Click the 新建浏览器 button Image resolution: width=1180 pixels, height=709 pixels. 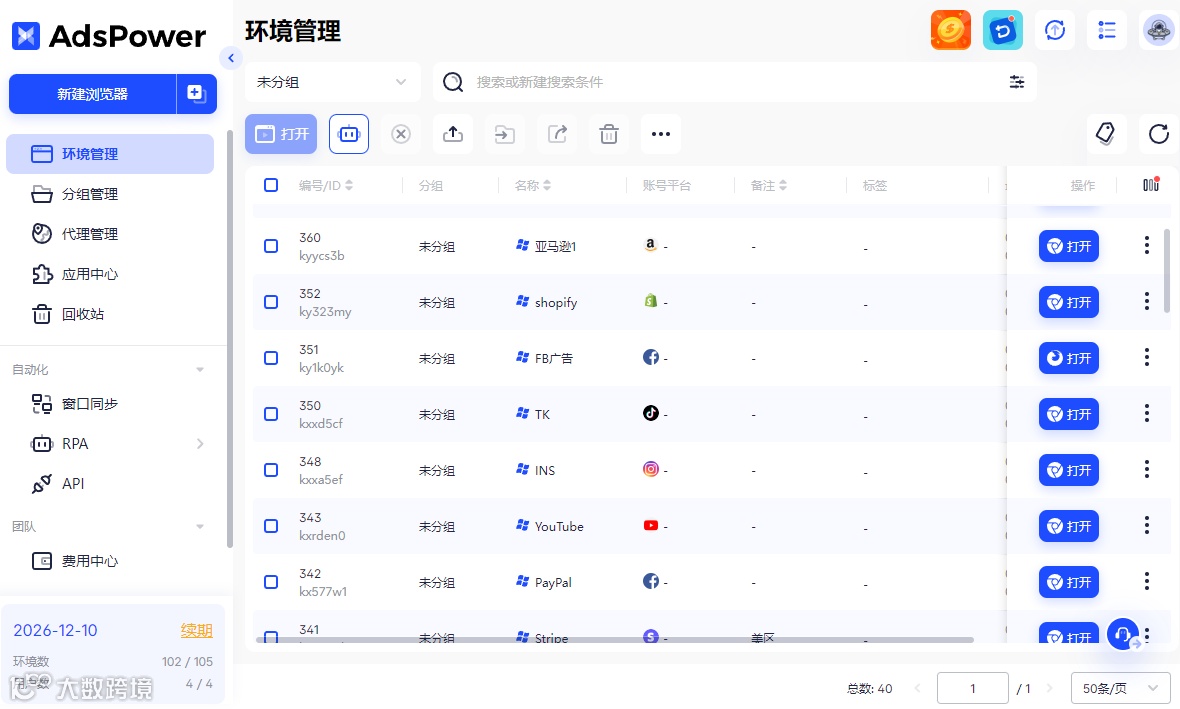tap(93, 94)
